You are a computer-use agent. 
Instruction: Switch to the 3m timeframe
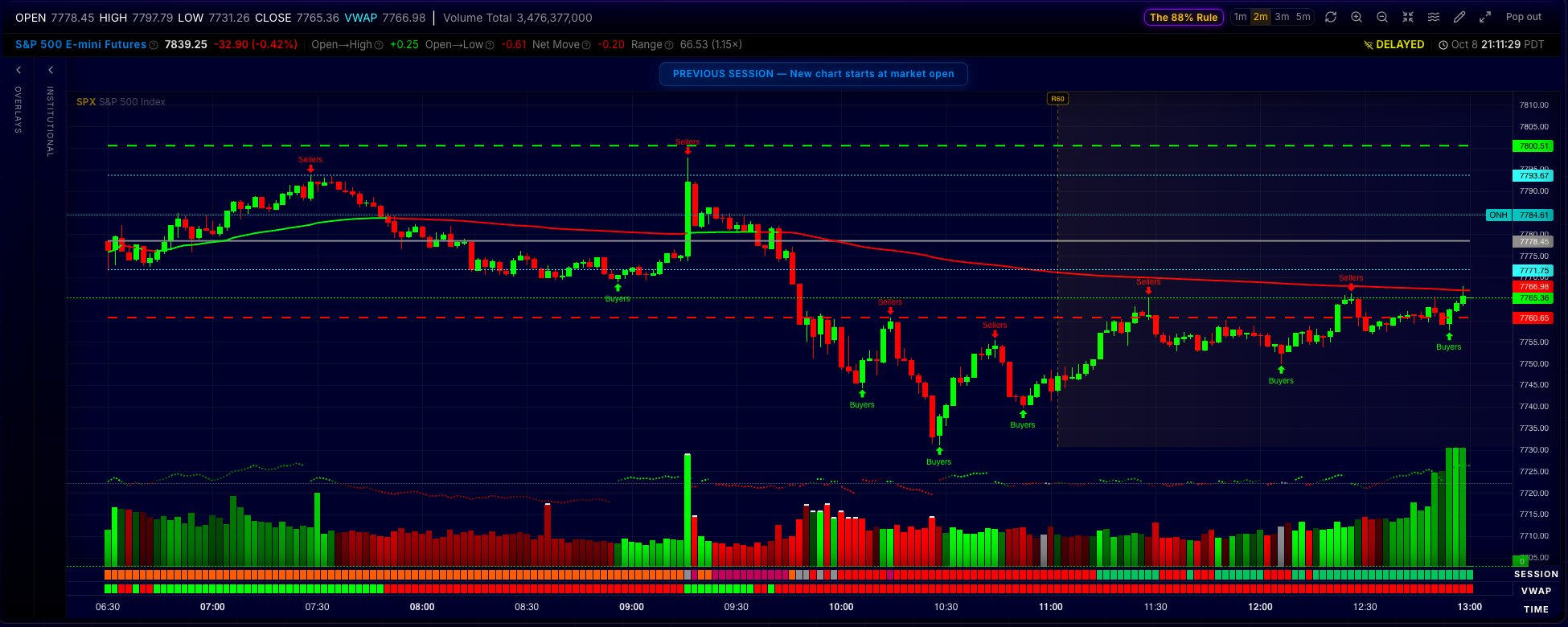pos(1282,17)
